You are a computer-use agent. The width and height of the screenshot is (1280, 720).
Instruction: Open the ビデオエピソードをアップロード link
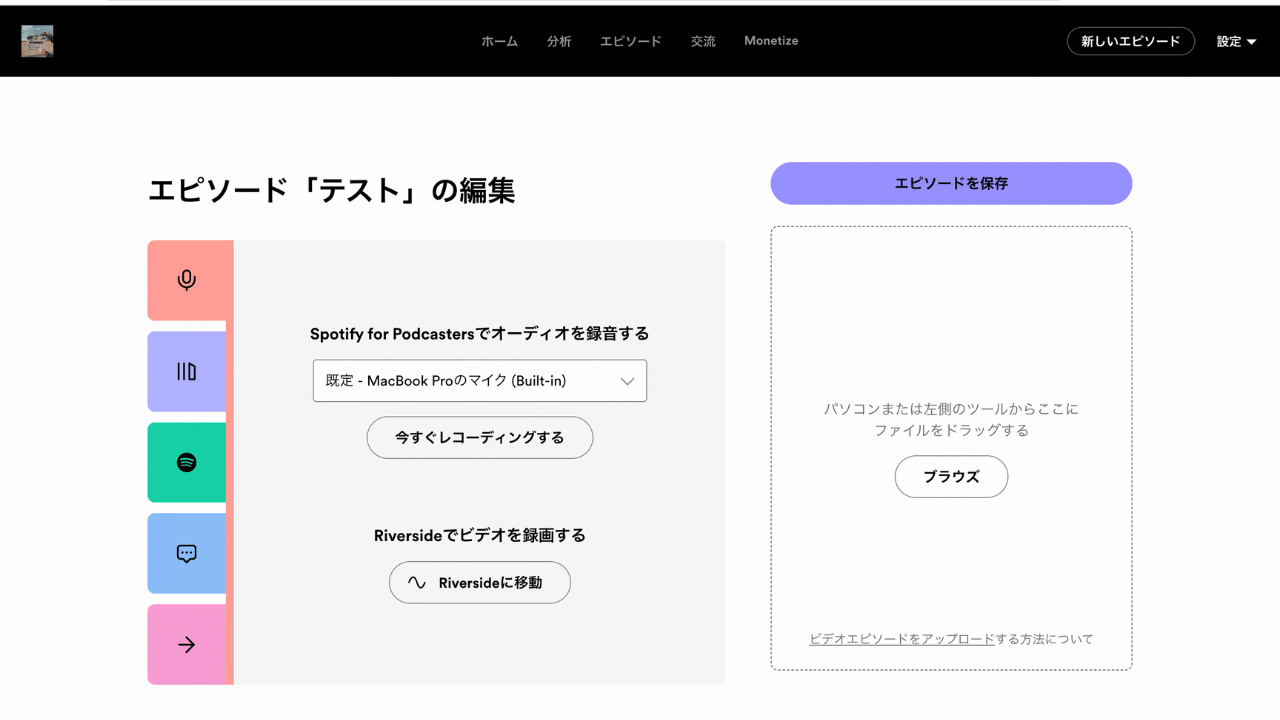(902, 639)
